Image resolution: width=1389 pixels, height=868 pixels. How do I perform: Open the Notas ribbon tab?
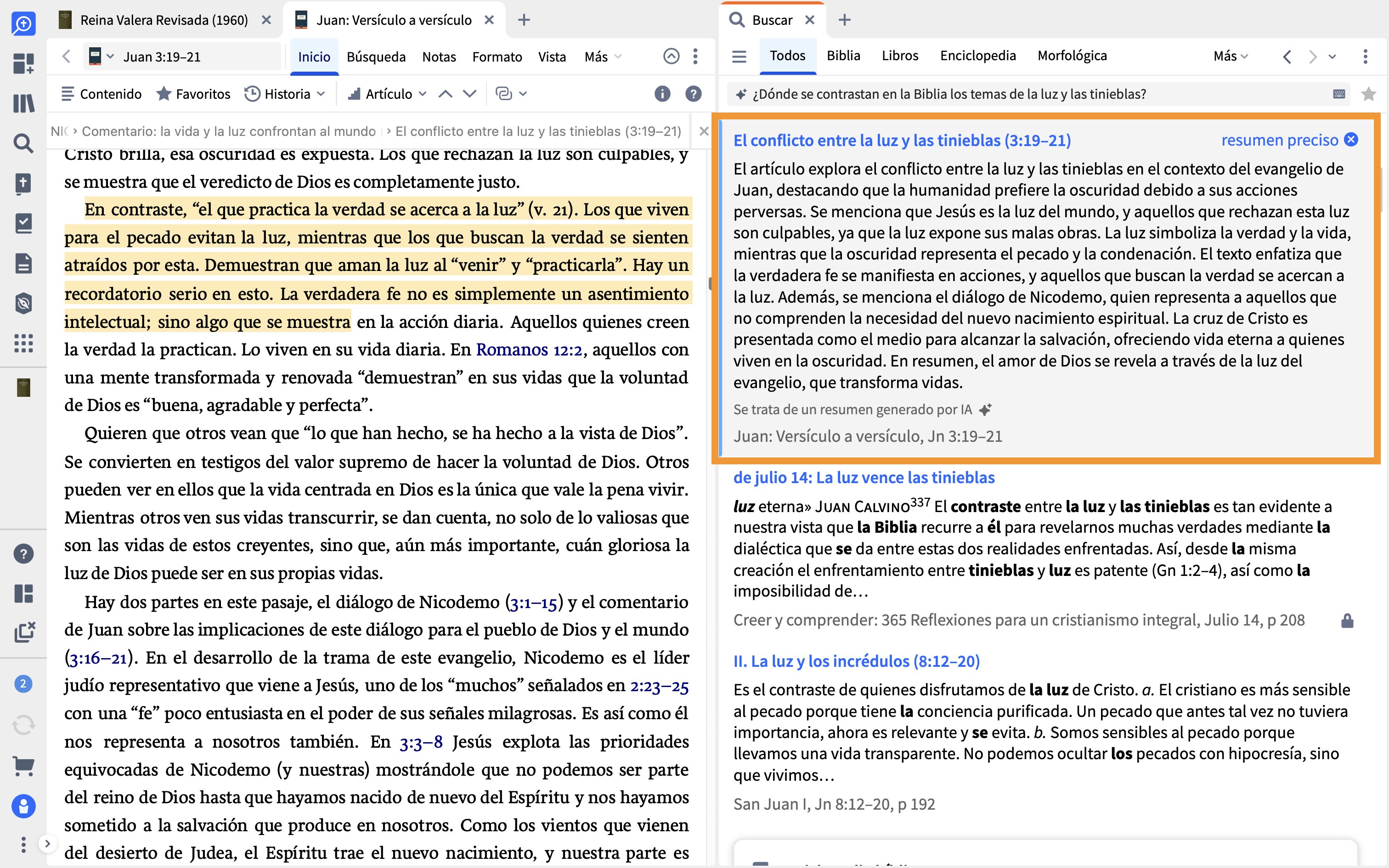439,57
